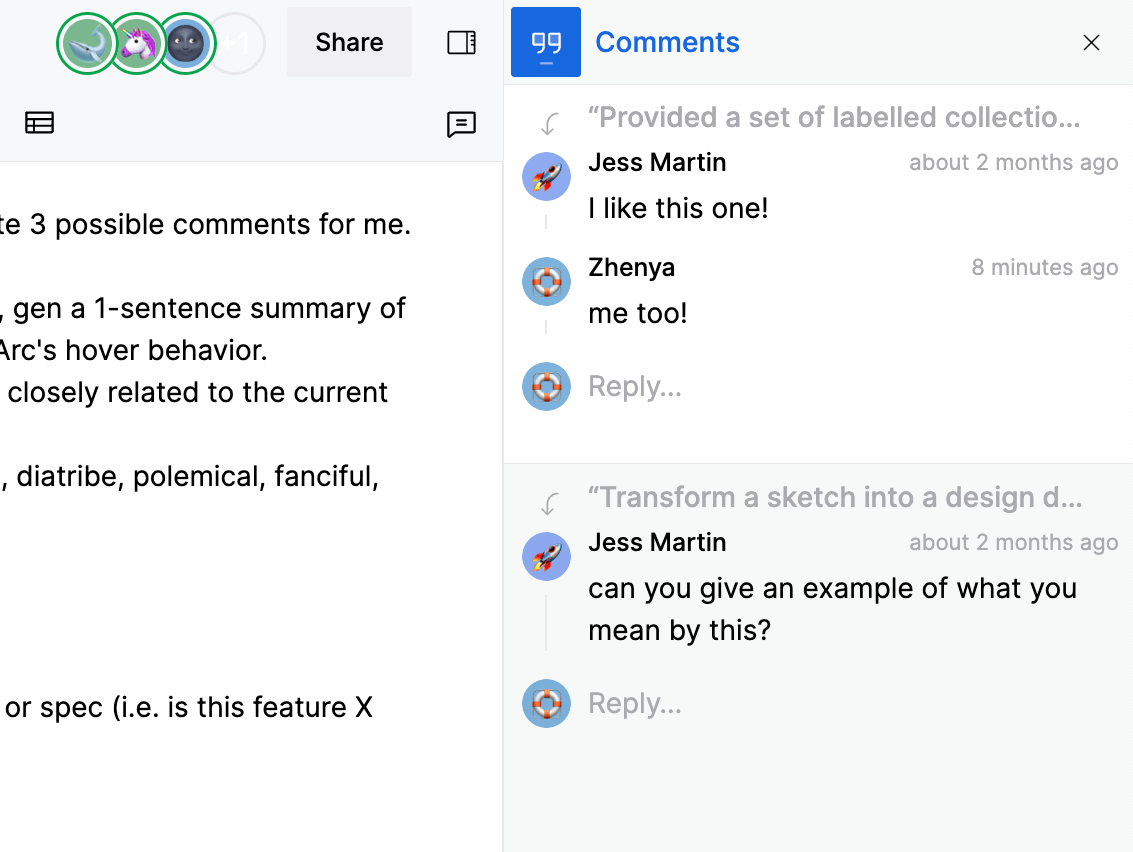Image resolution: width=1133 pixels, height=852 pixels.
Task: Toggle the right sidebar panel icon
Action: coord(461,42)
